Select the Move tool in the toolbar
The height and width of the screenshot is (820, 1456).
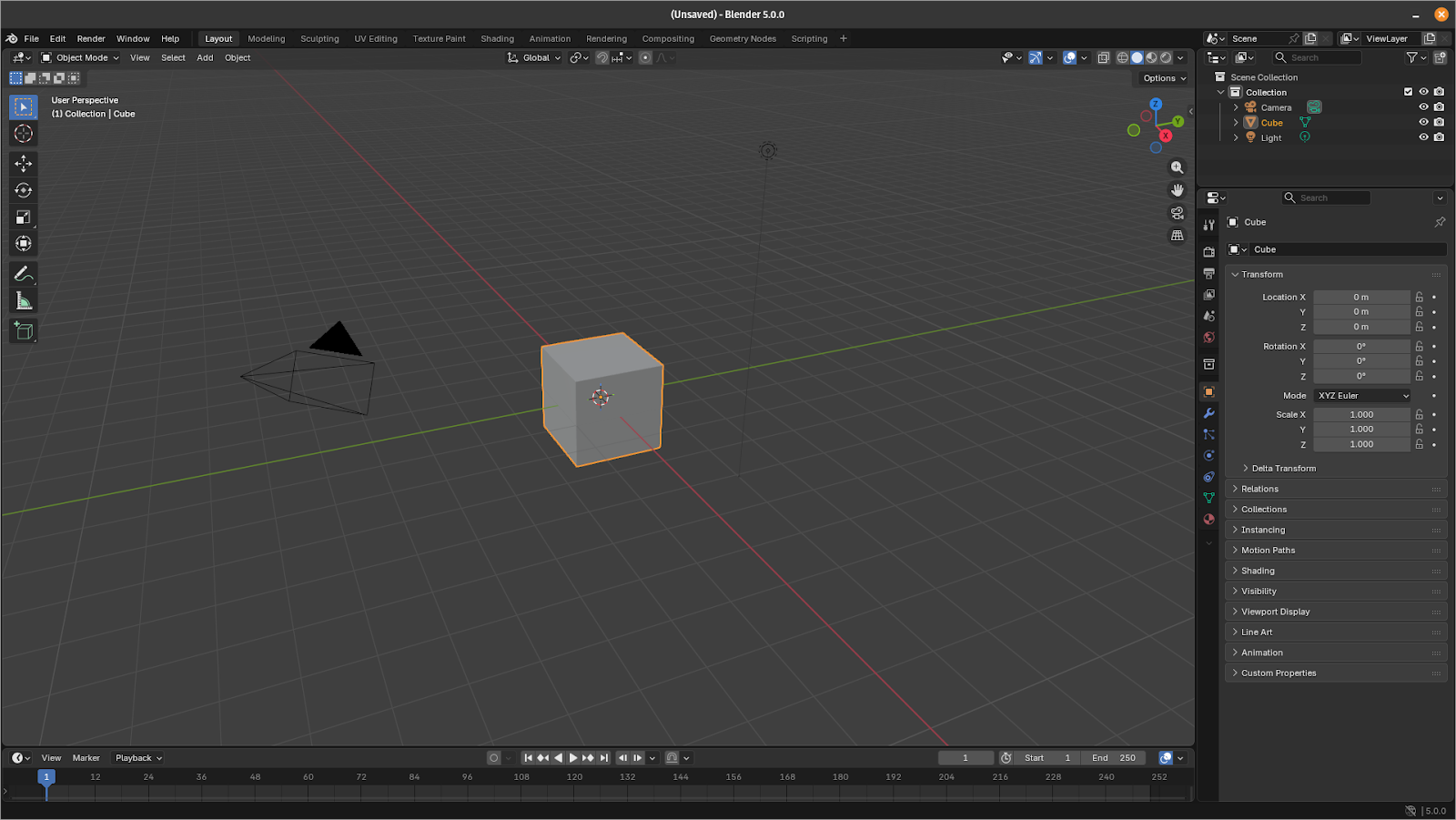[x=24, y=163]
